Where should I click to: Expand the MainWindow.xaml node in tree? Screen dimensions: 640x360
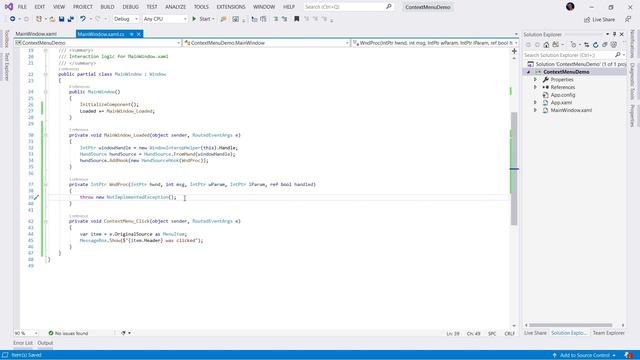pyautogui.click(x=536, y=110)
